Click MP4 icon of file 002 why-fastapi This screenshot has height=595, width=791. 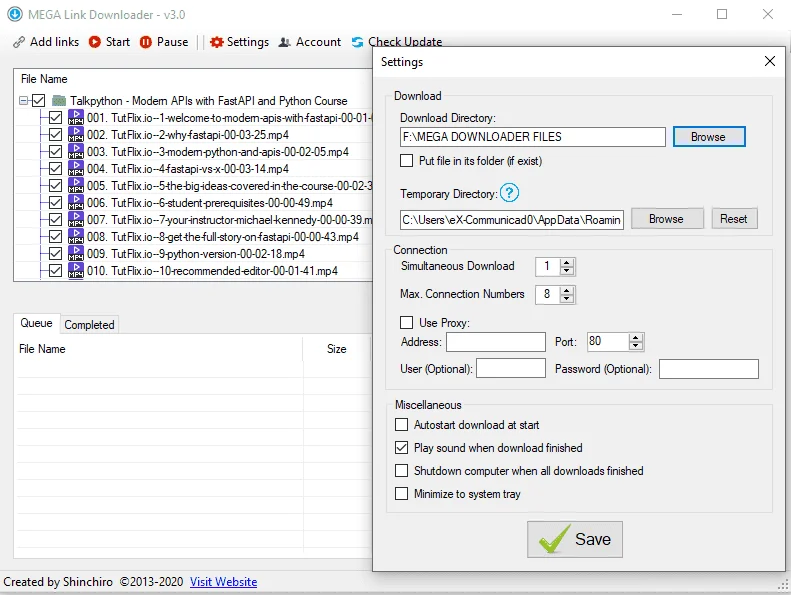click(x=76, y=135)
